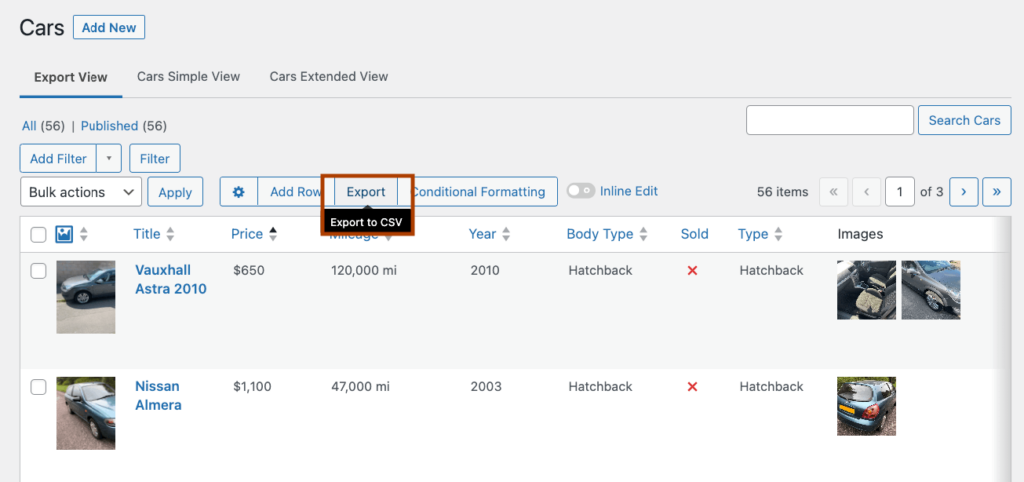Sort Body Type column with arrows

(x=643, y=234)
